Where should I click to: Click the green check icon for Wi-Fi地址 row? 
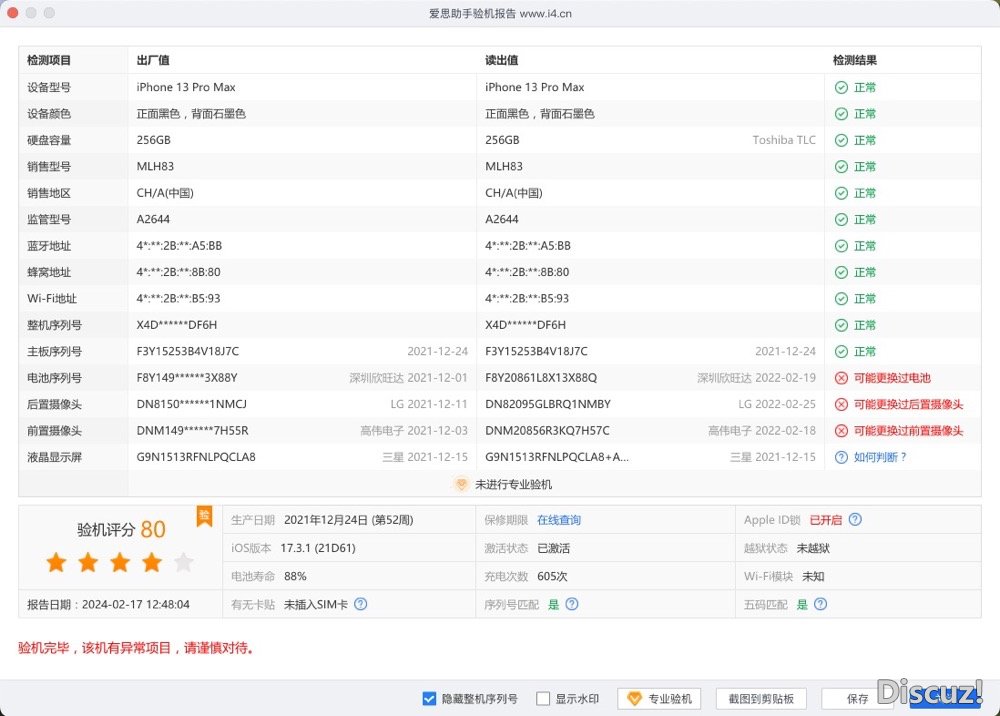pos(841,298)
